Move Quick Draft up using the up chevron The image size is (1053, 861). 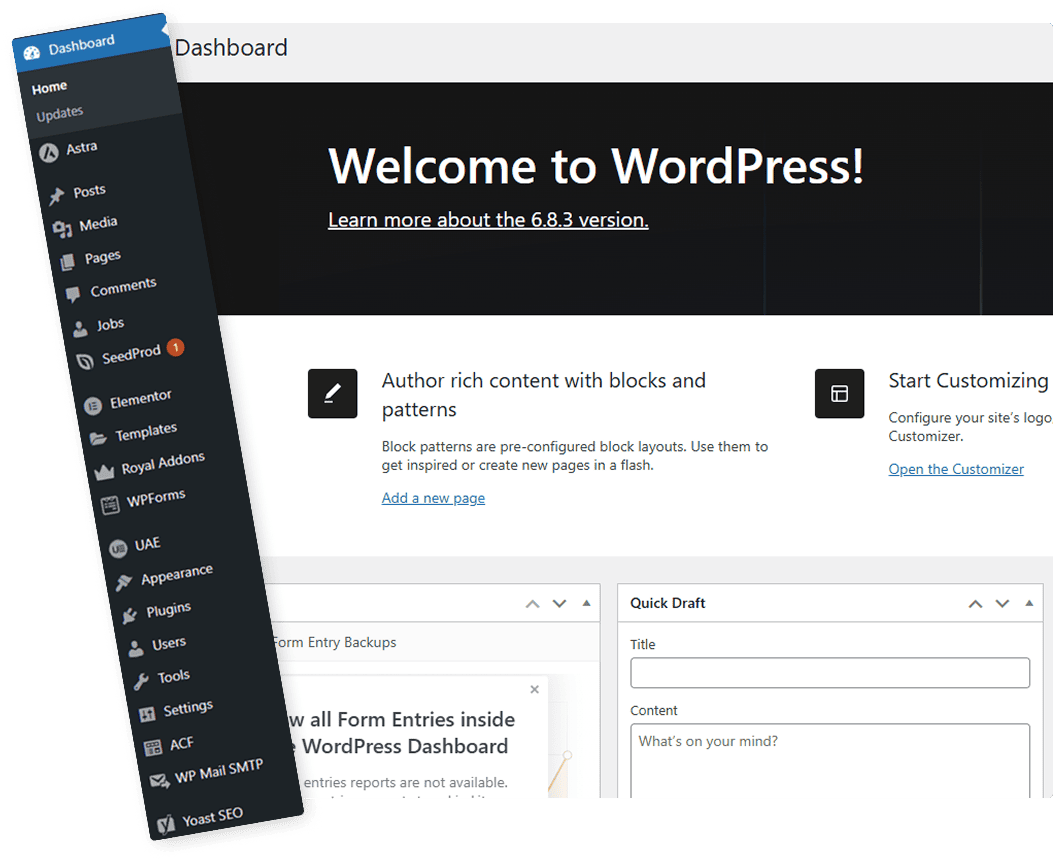[x=975, y=603]
